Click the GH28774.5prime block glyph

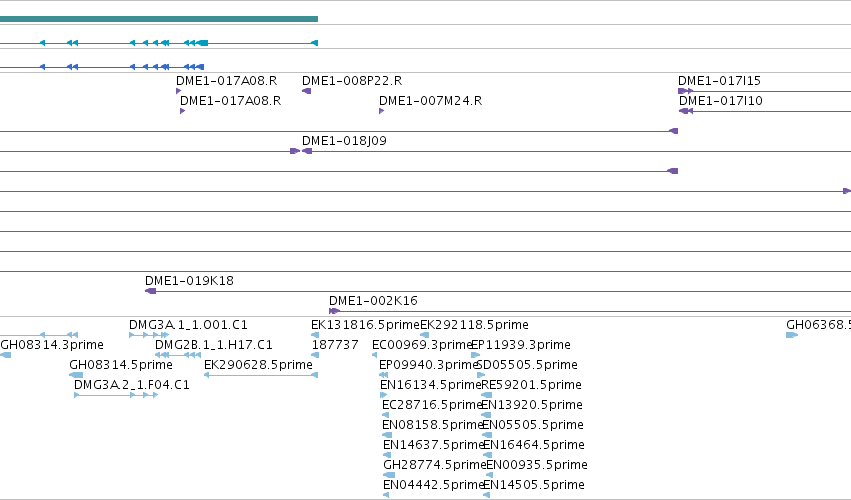pos(389,475)
